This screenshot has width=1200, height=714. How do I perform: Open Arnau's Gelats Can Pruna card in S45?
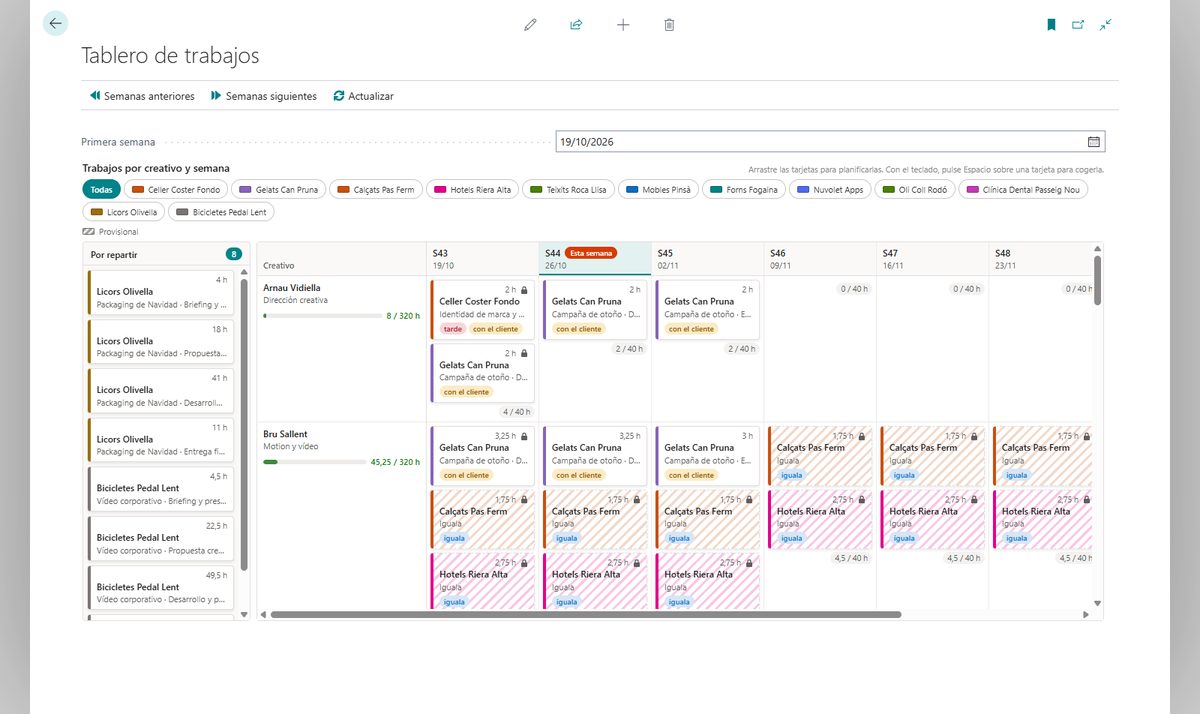(708, 309)
